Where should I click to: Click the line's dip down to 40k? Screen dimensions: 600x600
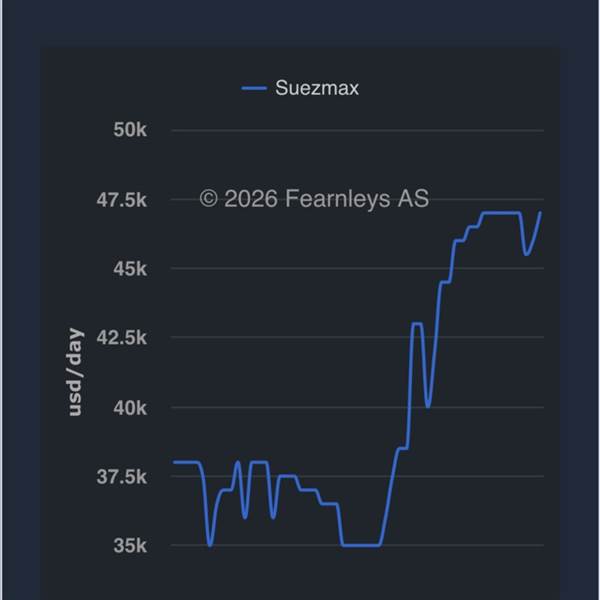point(428,406)
